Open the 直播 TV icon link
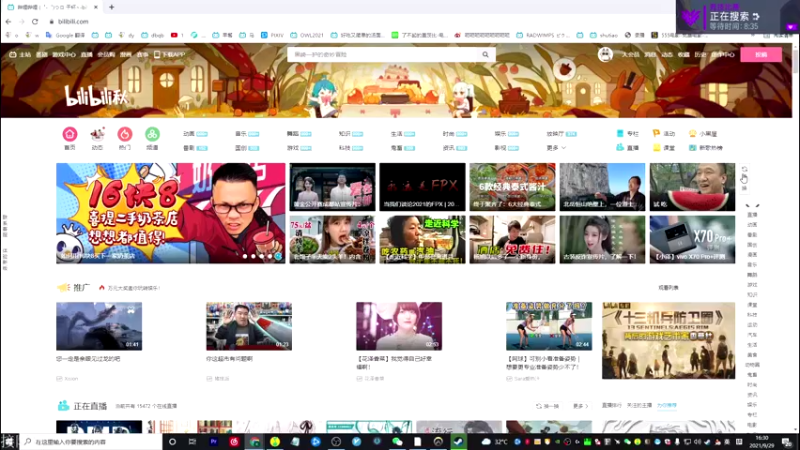 click(628, 148)
